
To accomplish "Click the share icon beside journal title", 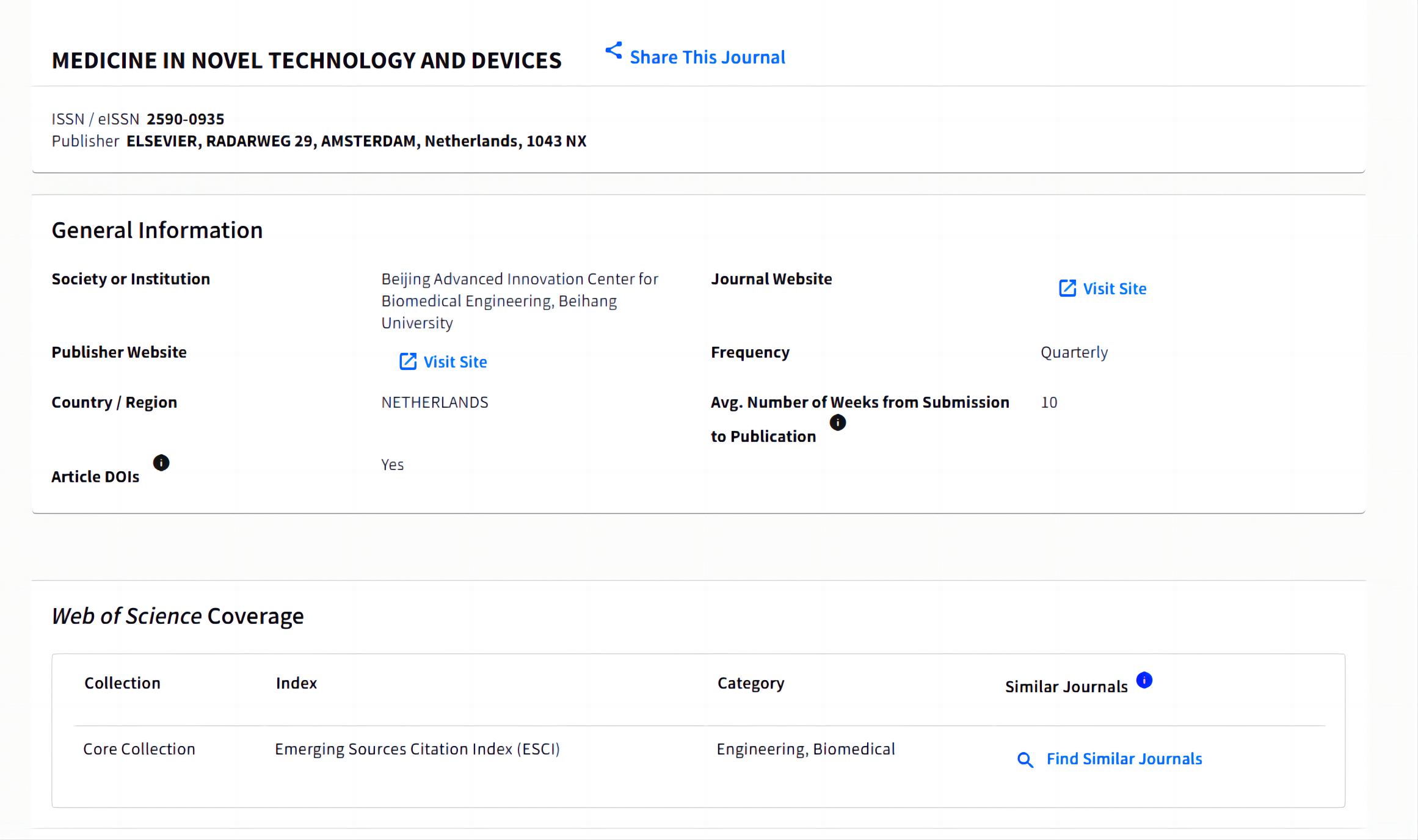I will pos(613,51).
